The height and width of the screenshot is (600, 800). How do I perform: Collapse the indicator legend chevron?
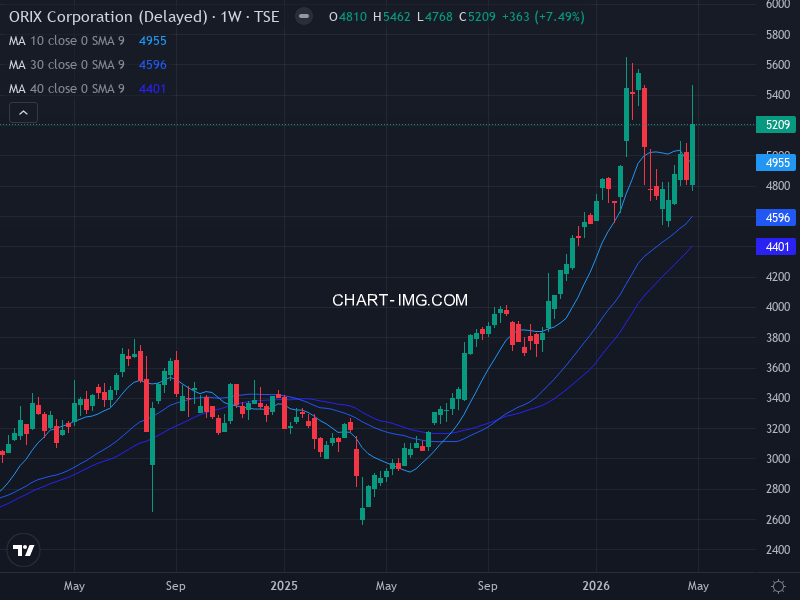23,112
